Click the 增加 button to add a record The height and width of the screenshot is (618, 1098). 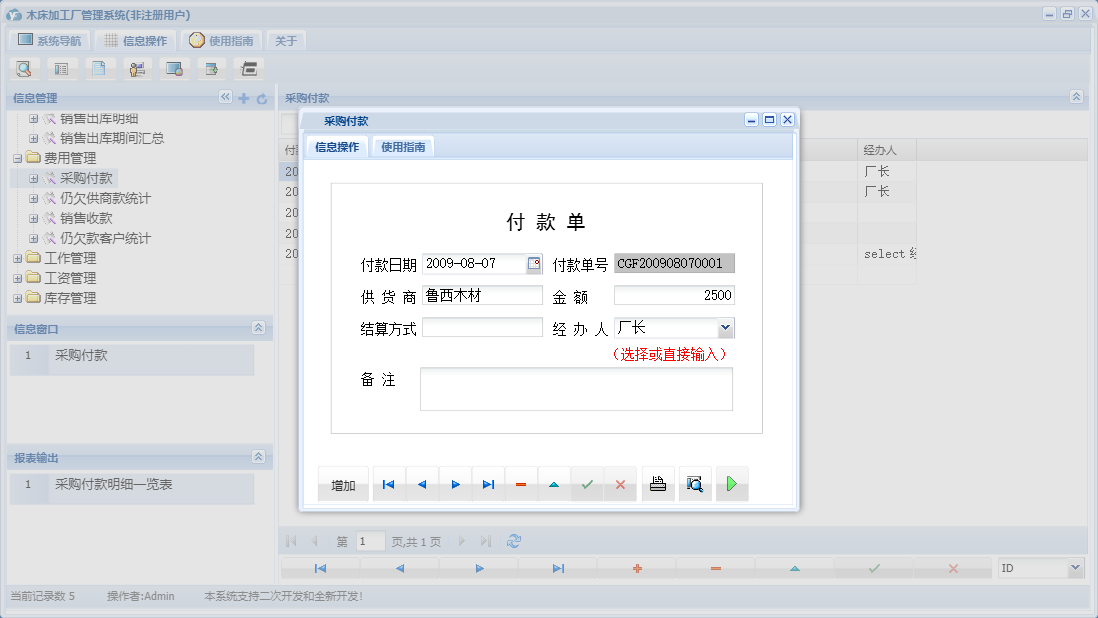click(342, 483)
